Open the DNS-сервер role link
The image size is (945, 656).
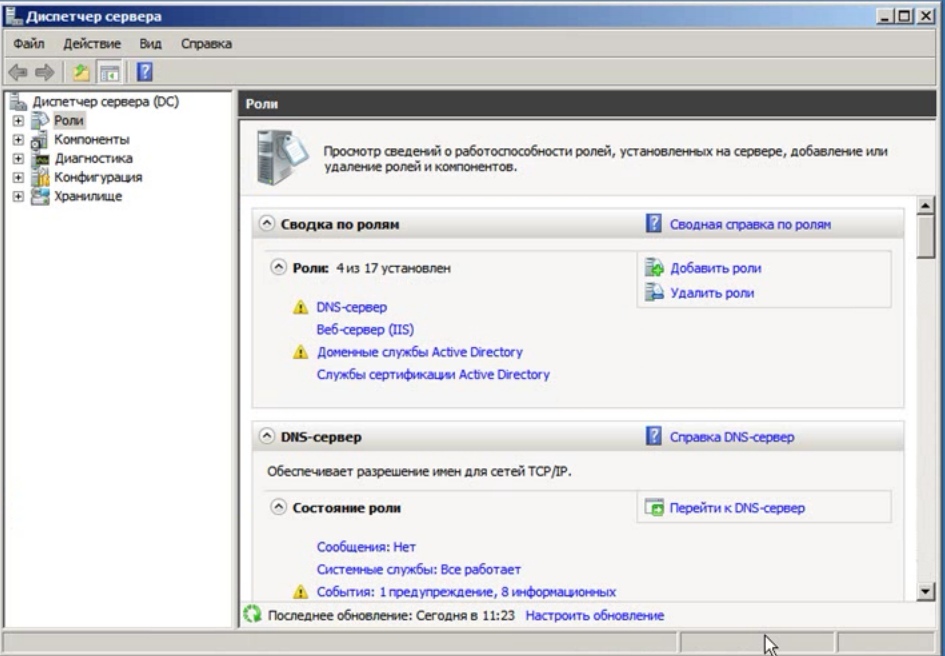(352, 308)
